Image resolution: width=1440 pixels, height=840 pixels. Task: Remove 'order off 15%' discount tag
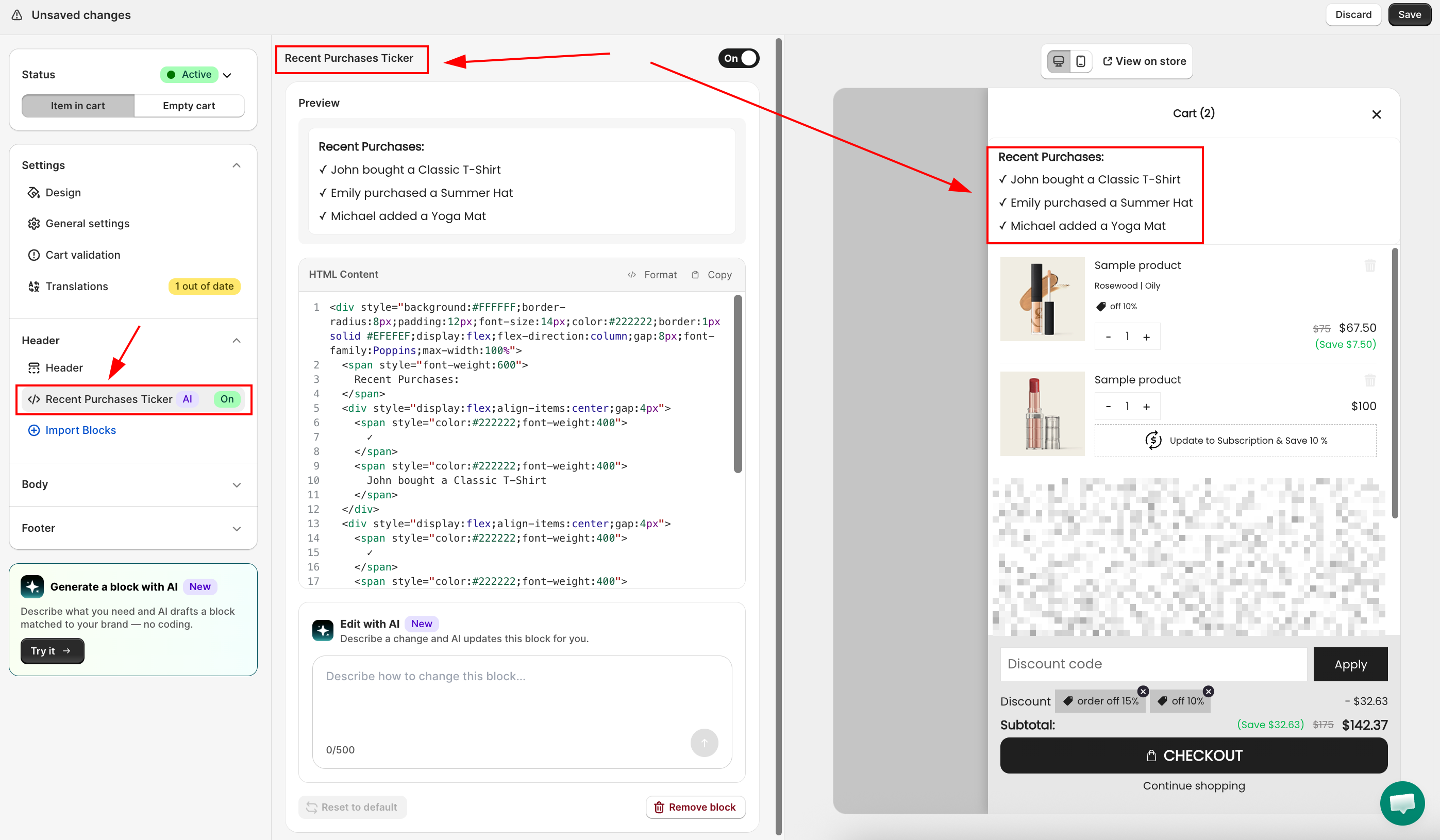click(1143, 691)
